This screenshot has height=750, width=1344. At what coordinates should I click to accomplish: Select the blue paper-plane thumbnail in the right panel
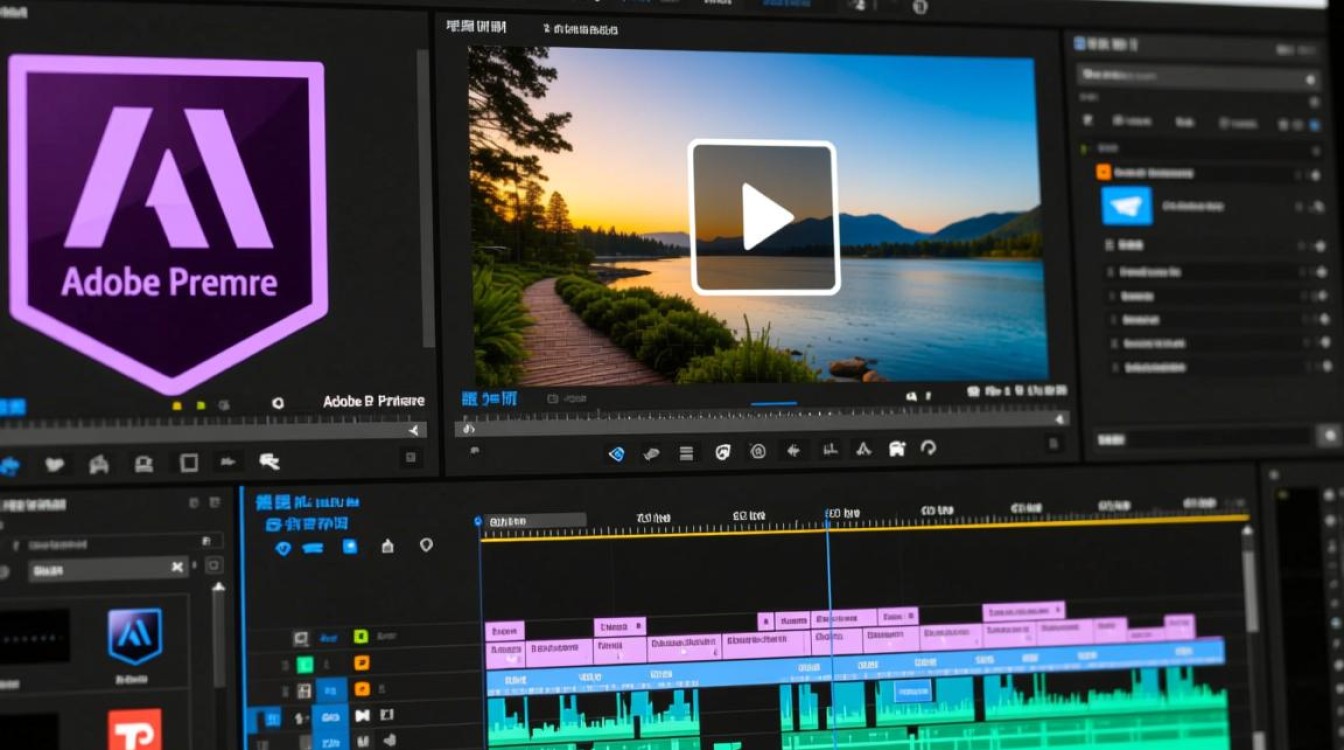(x=1127, y=205)
